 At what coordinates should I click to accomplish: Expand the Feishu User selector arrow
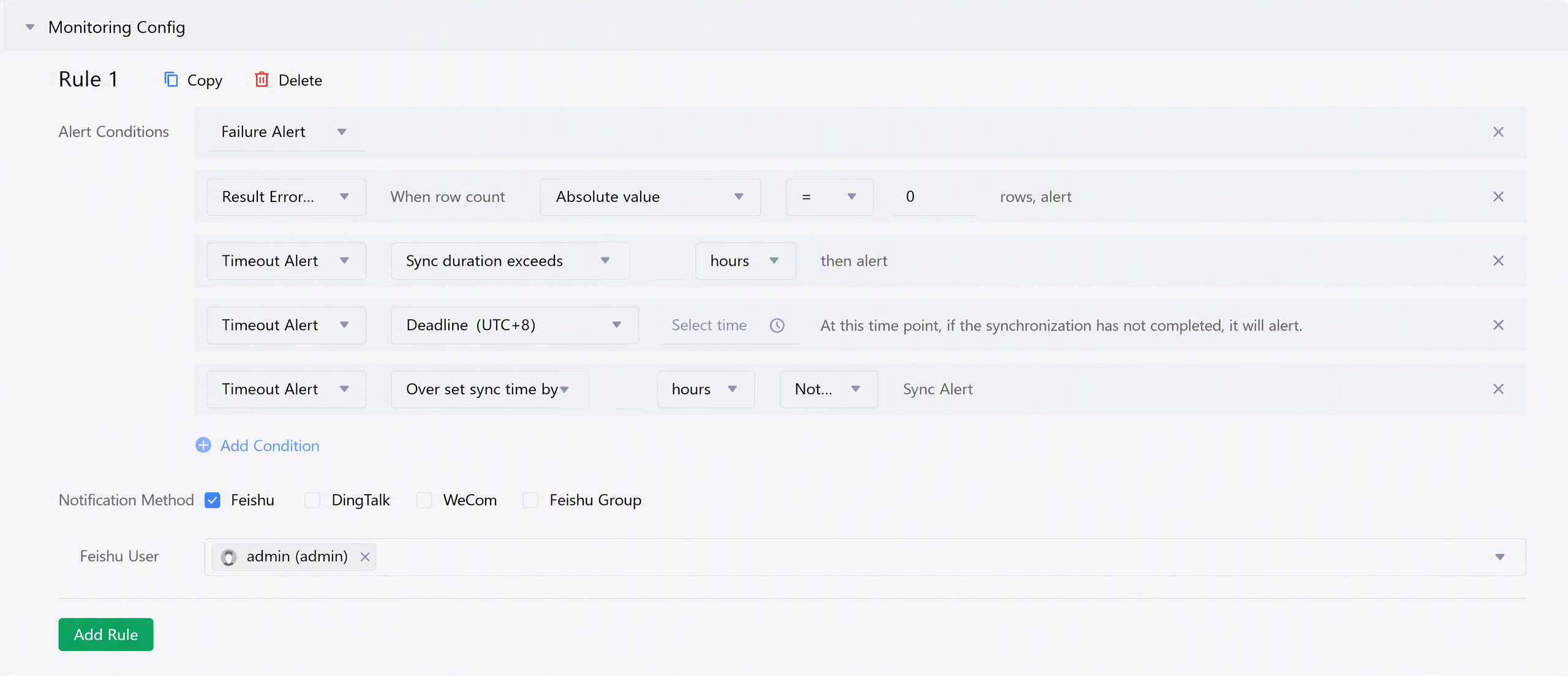click(x=1499, y=557)
